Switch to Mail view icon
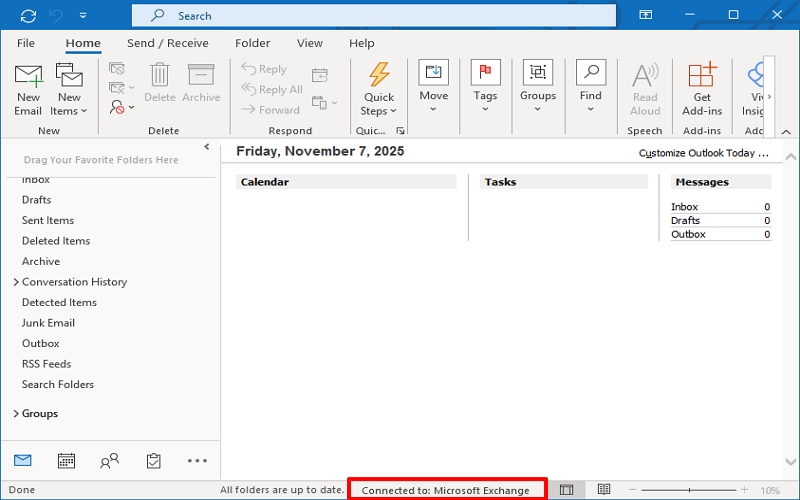The image size is (800, 500). (22, 461)
